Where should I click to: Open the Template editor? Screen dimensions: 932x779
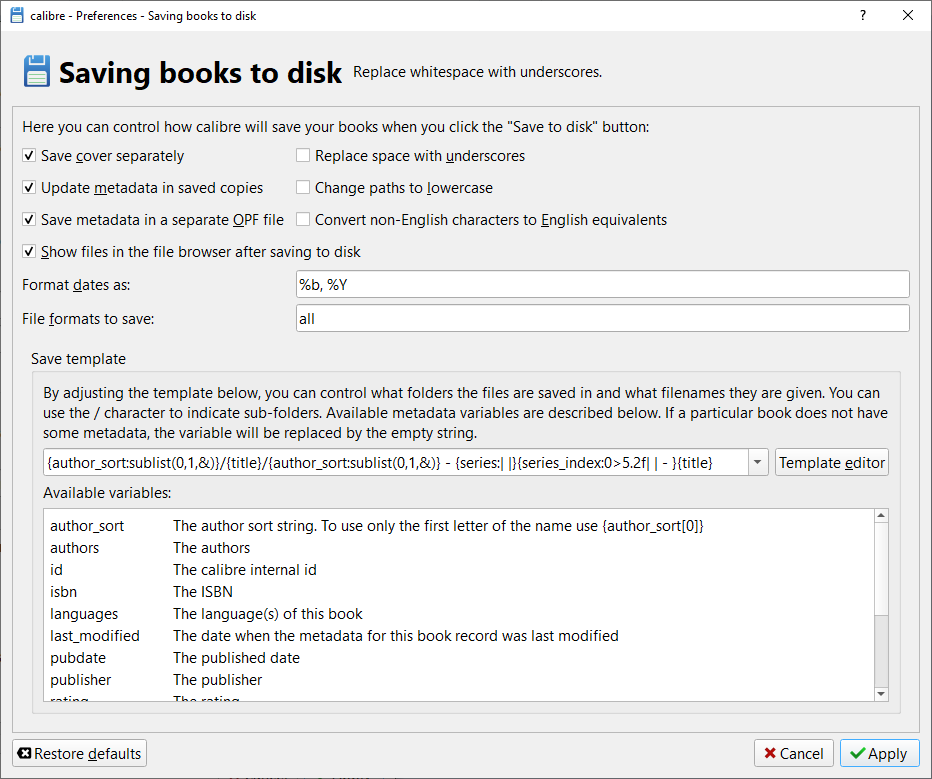(x=831, y=463)
